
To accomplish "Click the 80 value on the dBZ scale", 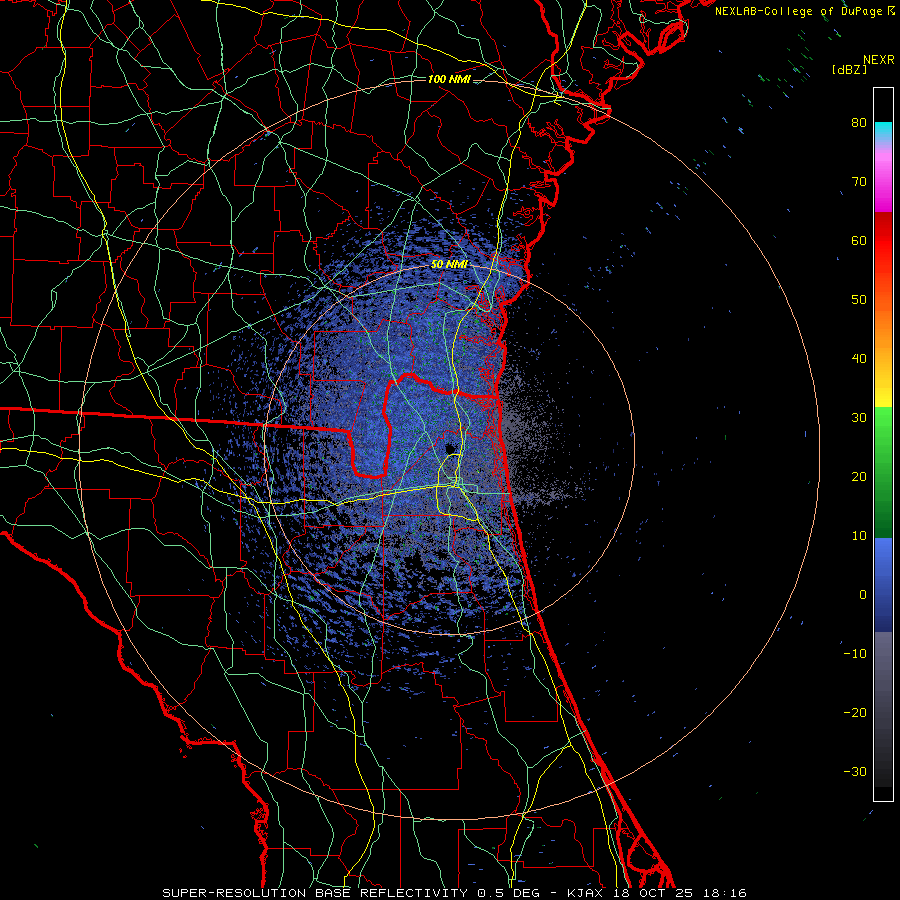I will point(859,123).
